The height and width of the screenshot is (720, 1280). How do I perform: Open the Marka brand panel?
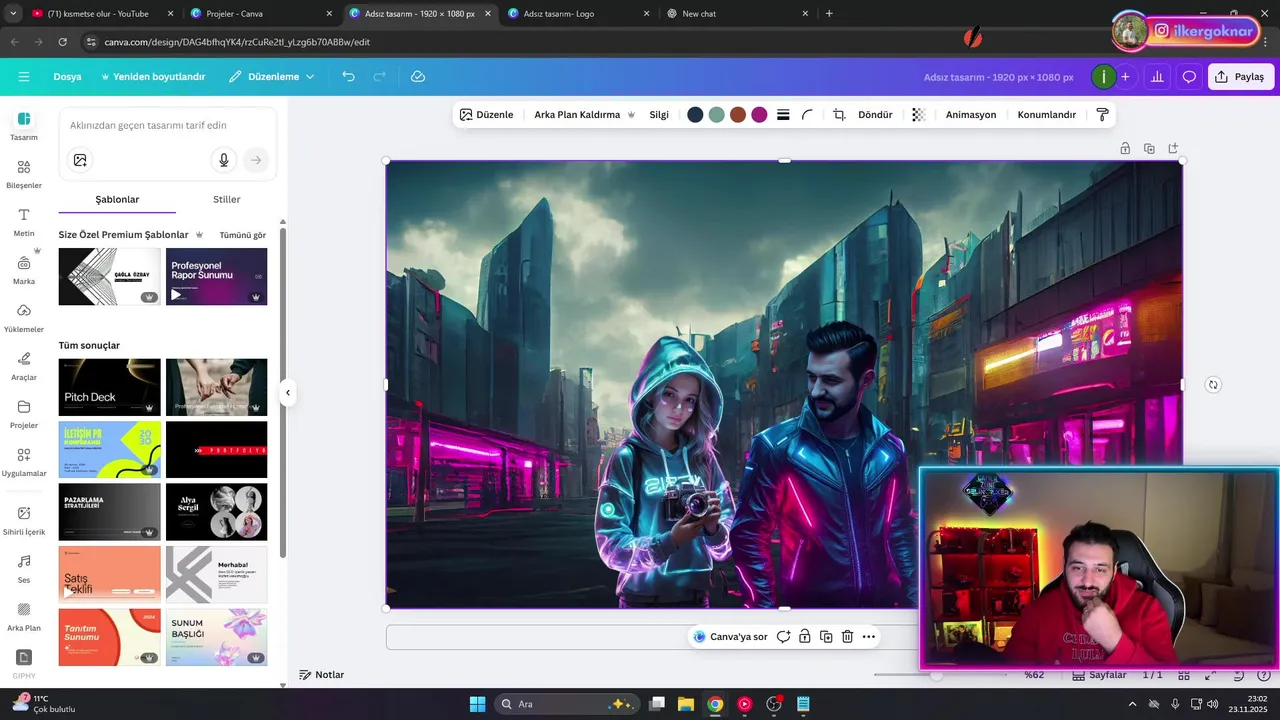click(x=24, y=269)
